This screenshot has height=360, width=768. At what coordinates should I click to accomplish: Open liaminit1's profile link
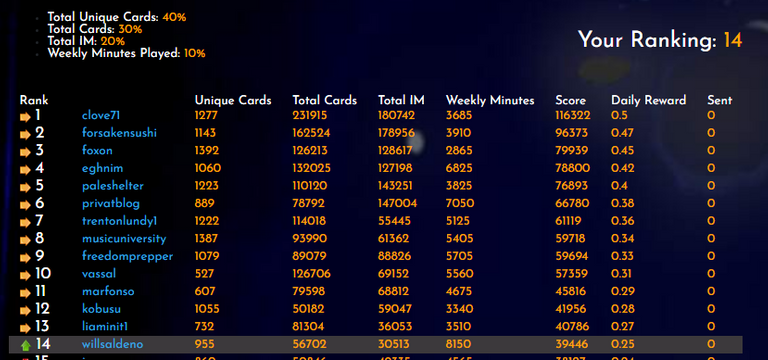[104, 327]
